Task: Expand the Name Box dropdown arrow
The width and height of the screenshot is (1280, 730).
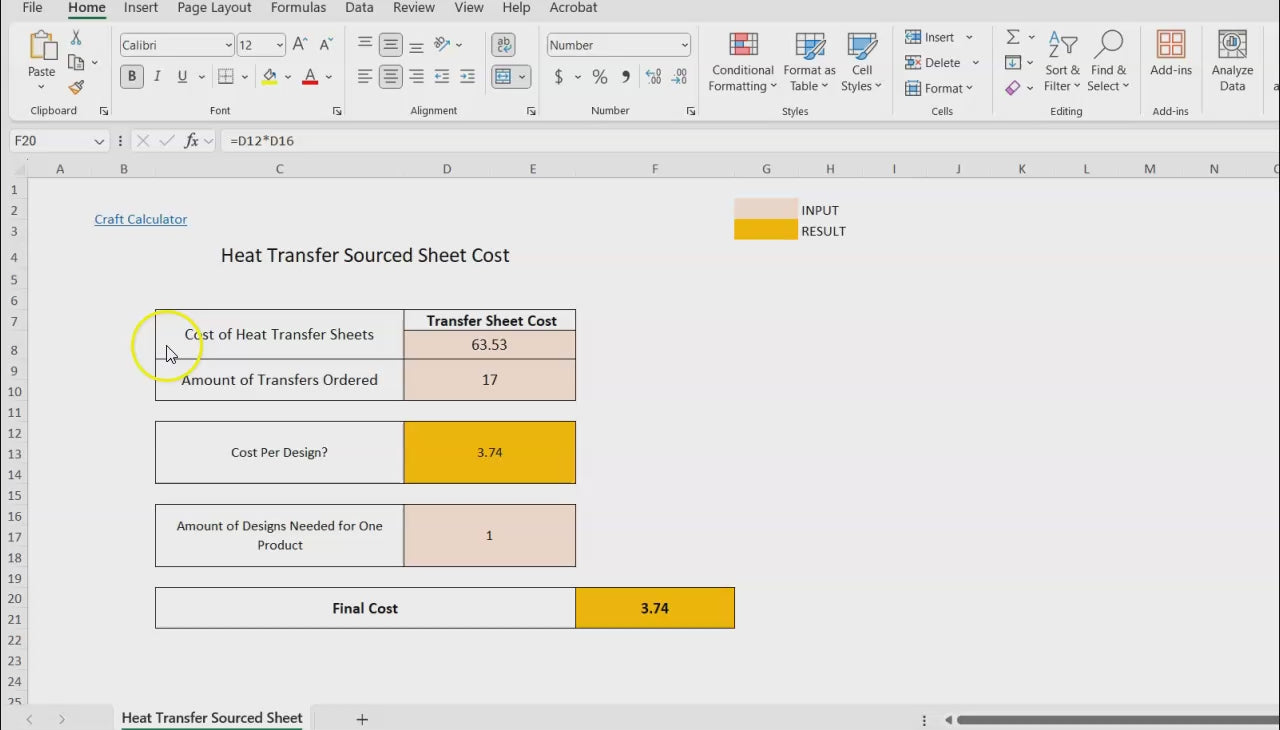Action: (x=99, y=141)
